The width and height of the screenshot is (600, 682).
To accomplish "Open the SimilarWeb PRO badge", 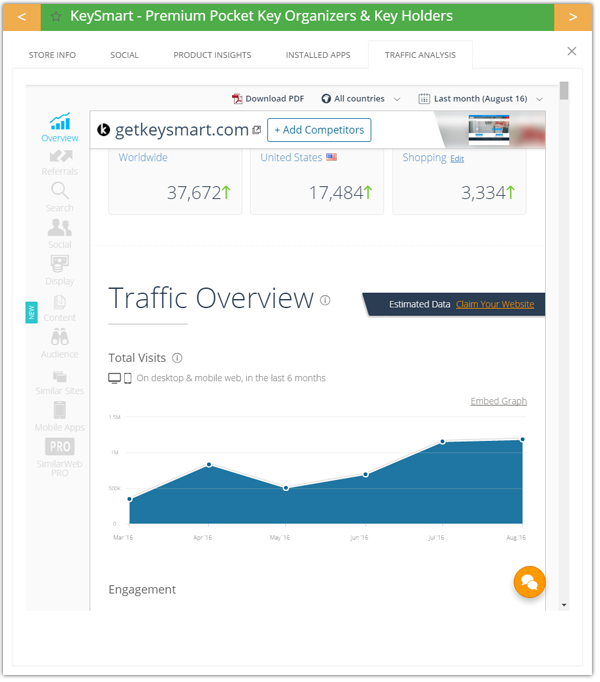I will pyautogui.click(x=60, y=447).
